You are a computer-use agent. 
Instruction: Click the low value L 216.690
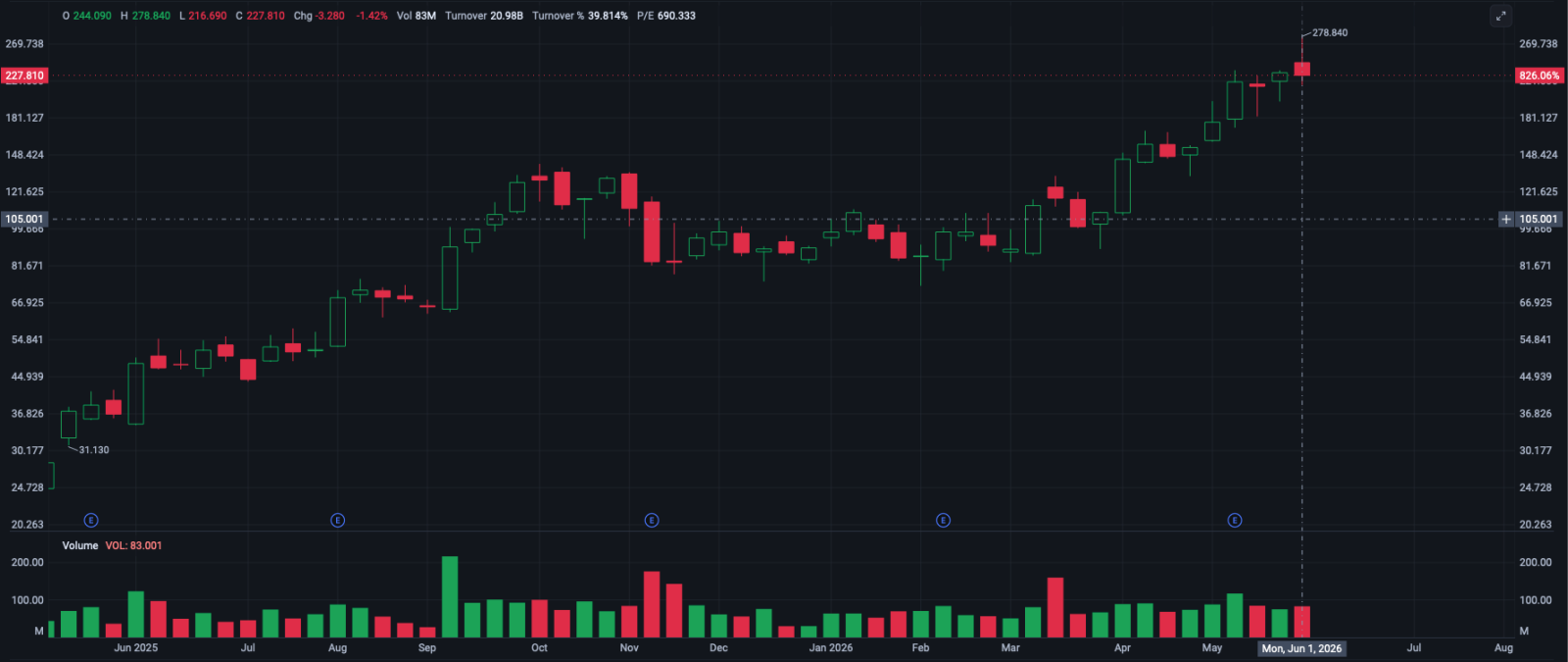click(203, 16)
